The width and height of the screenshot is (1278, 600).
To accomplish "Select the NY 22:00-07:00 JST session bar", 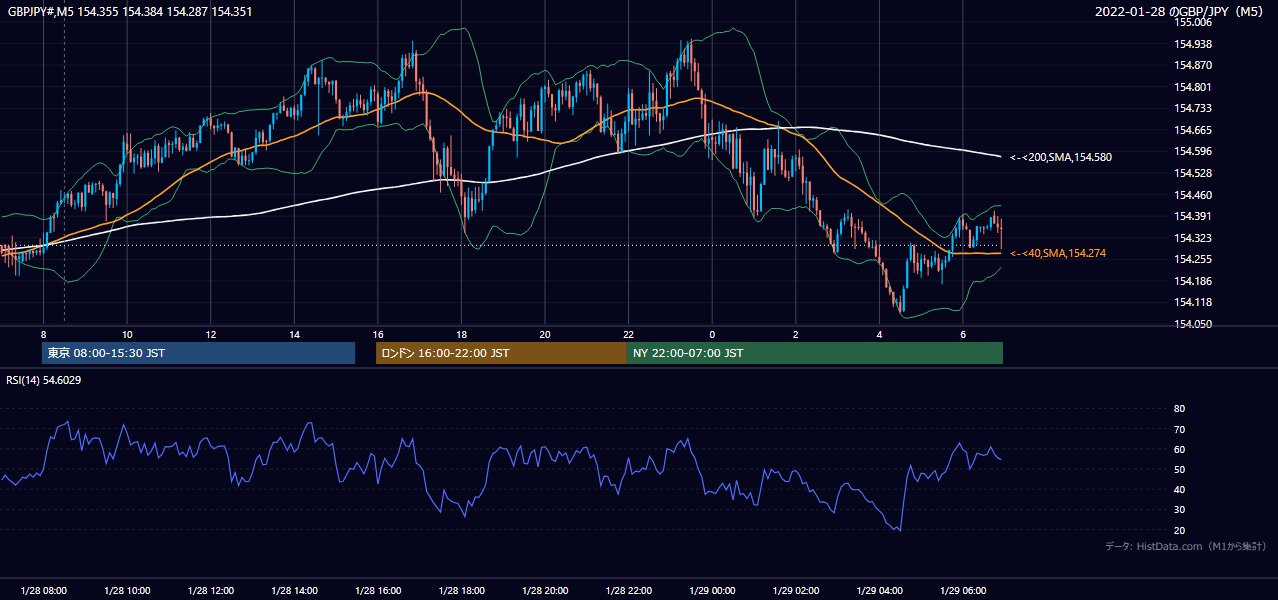I will coord(815,353).
